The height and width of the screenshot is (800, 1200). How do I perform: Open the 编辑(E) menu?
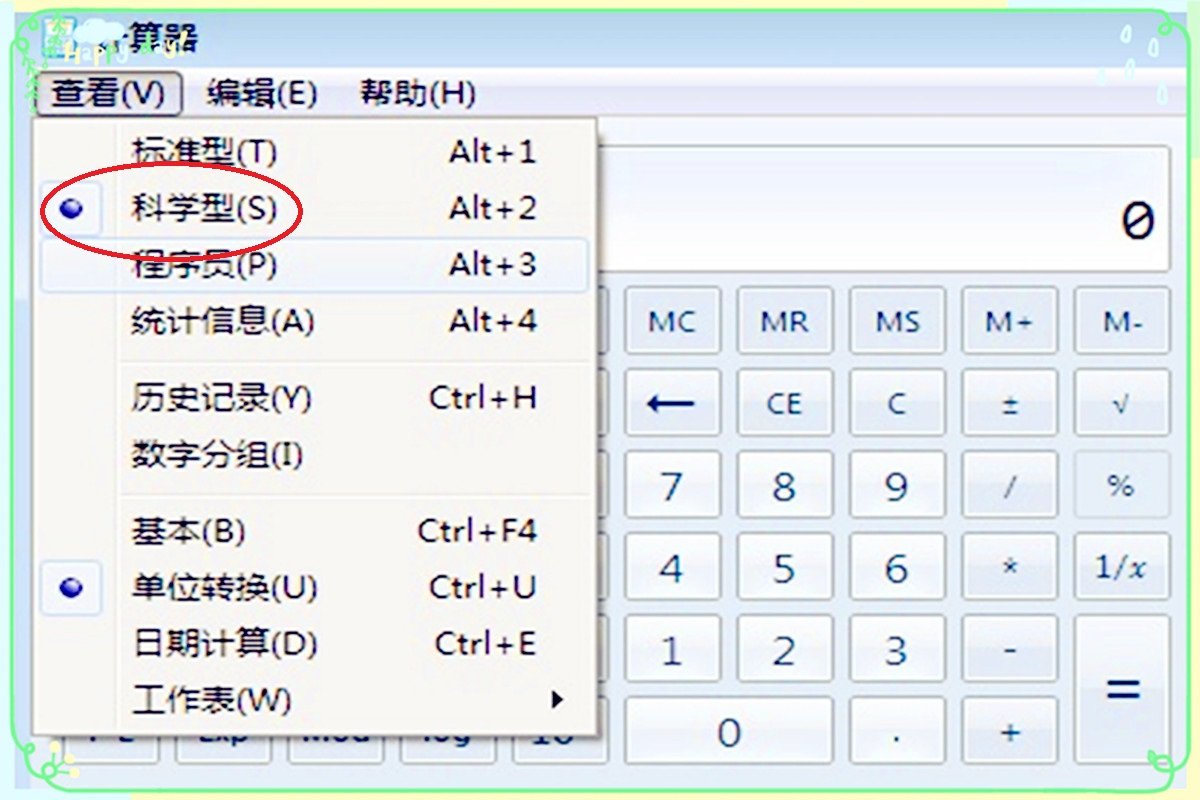click(x=262, y=94)
